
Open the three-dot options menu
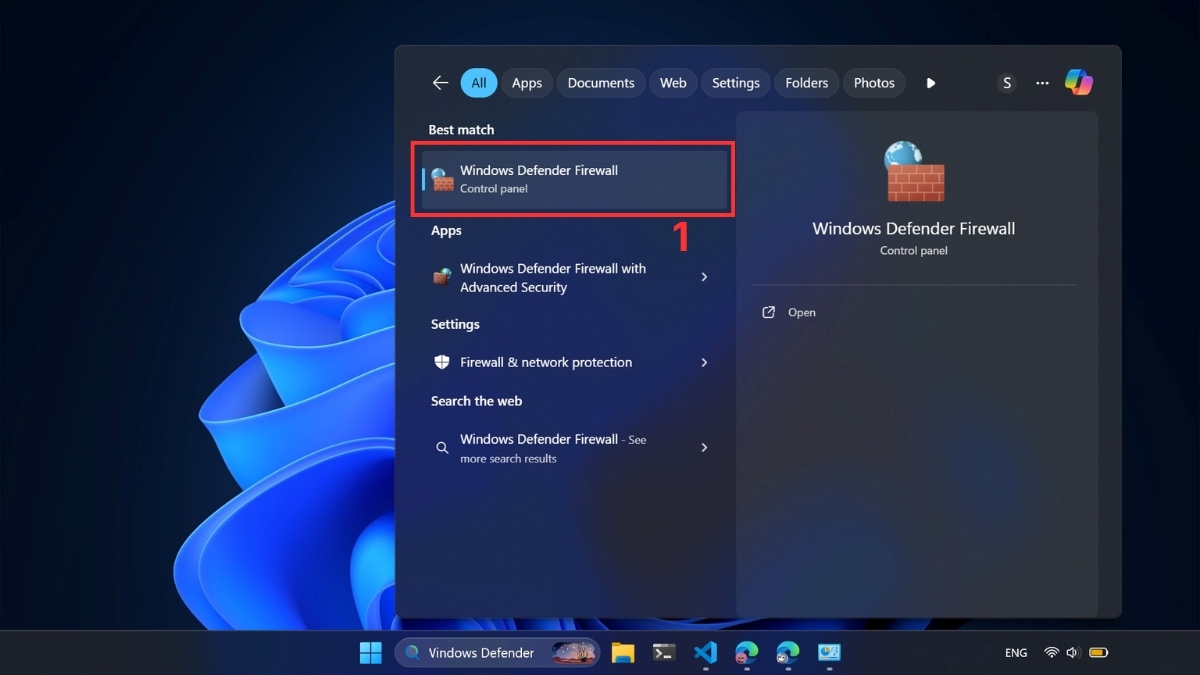pyautogui.click(x=1042, y=83)
